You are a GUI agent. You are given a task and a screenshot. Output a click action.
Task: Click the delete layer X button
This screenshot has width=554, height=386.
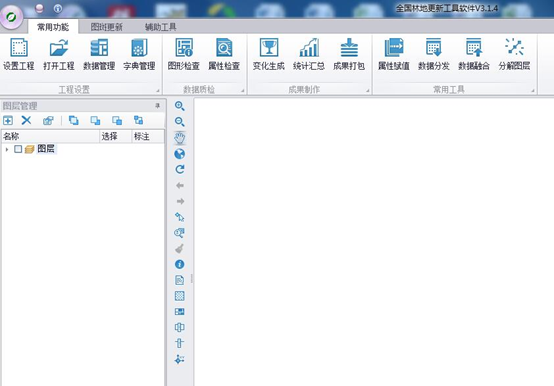pos(26,120)
